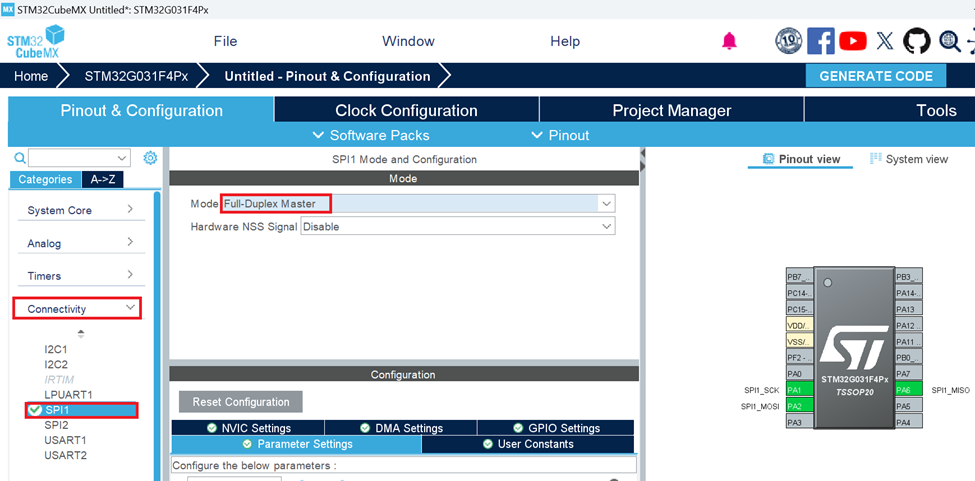This screenshot has height=481, width=975.
Task: Open the YouTube icon link
Action: pos(853,41)
